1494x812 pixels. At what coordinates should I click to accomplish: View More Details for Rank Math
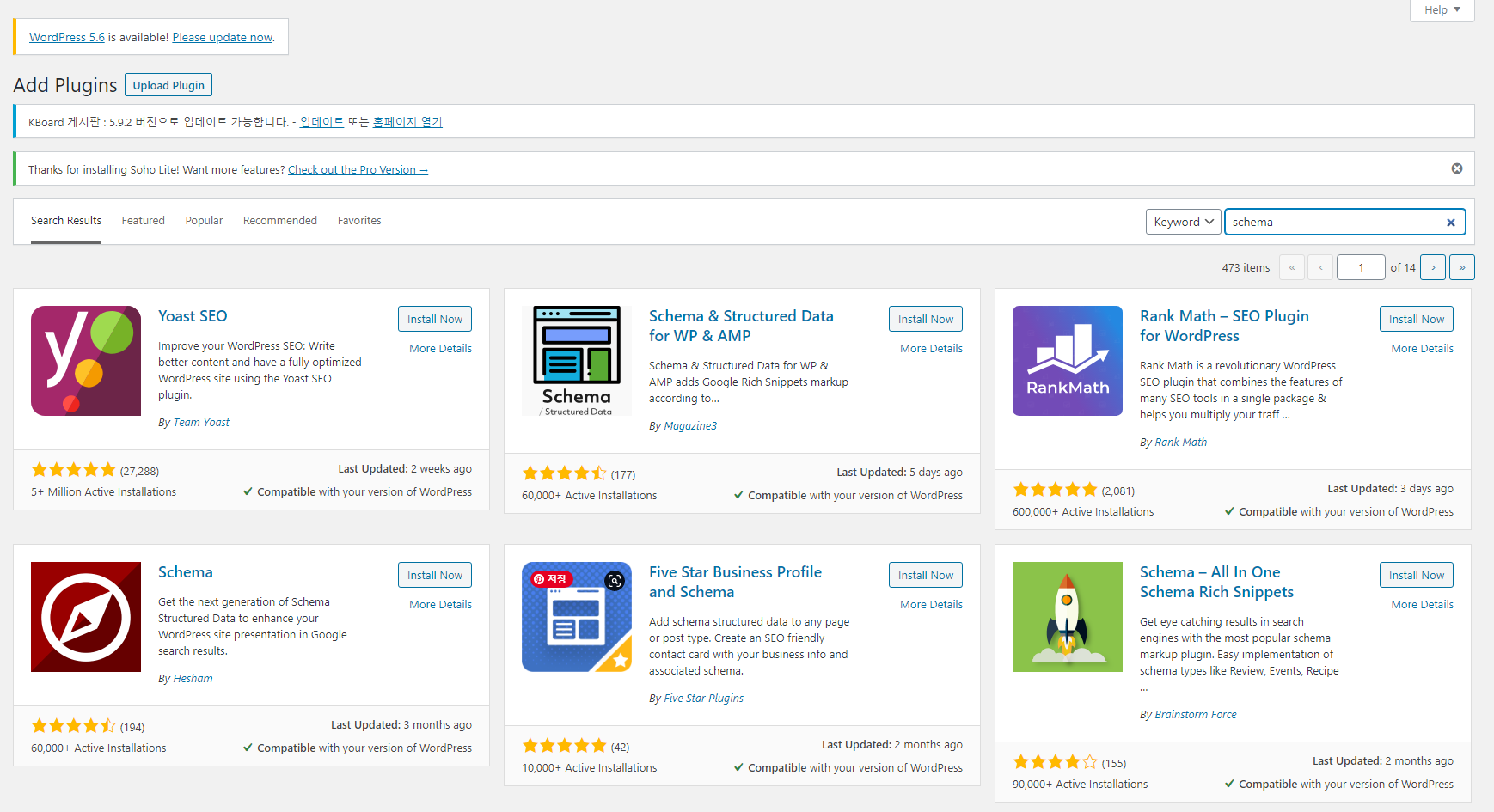tap(1423, 349)
